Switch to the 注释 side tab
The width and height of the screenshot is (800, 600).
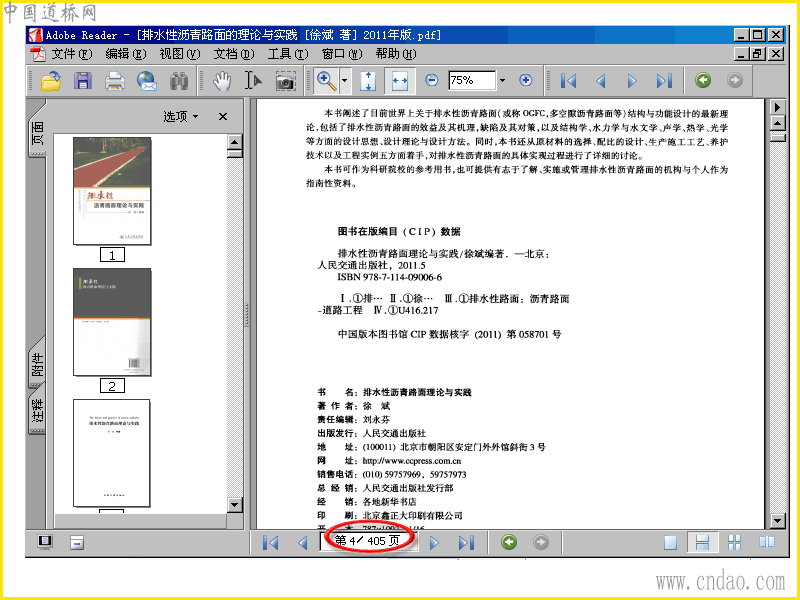point(38,411)
